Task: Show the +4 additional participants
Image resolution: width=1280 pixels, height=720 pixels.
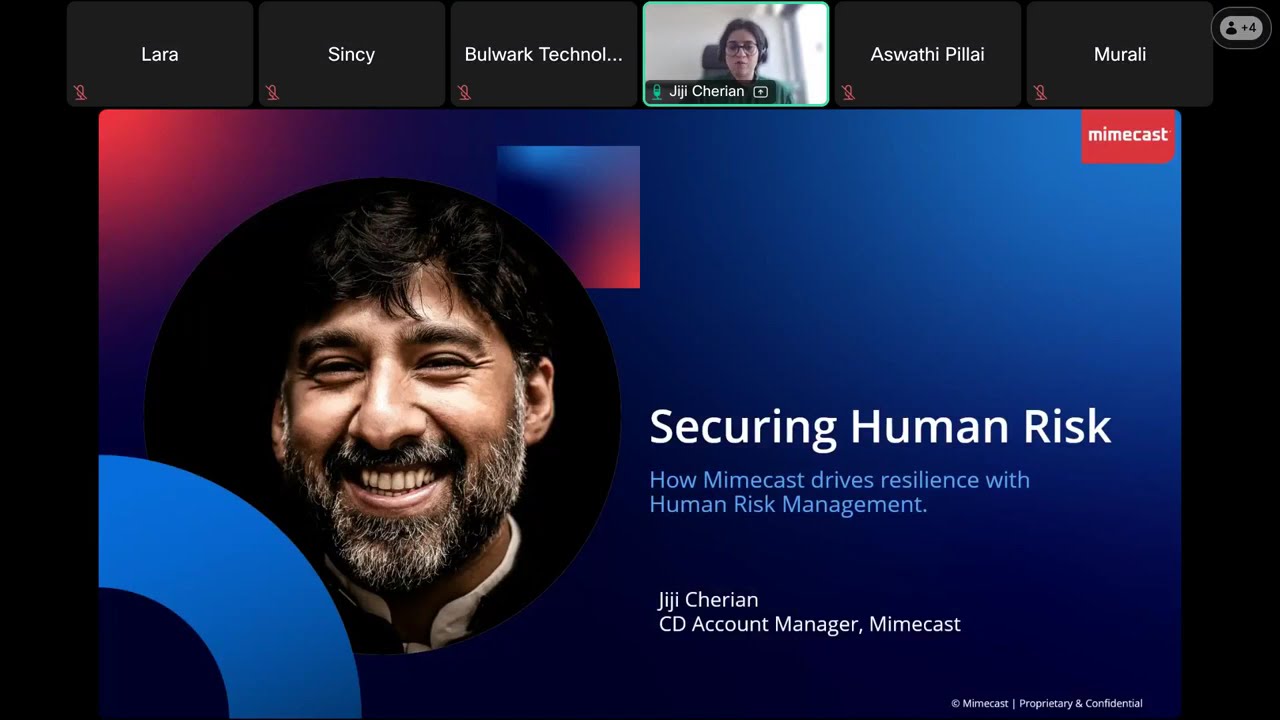Action: click(1240, 28)
